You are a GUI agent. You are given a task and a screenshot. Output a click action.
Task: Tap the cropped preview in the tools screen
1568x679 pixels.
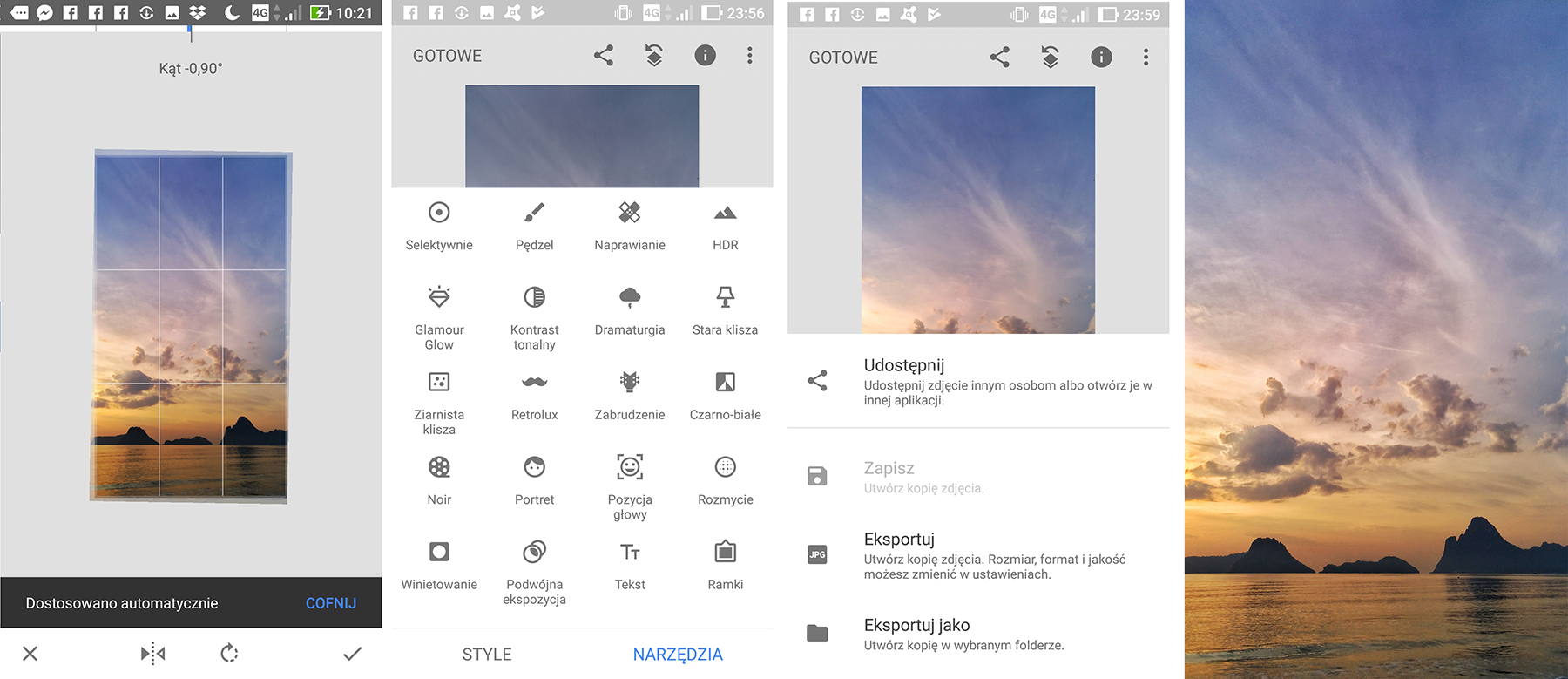point(582,136)
